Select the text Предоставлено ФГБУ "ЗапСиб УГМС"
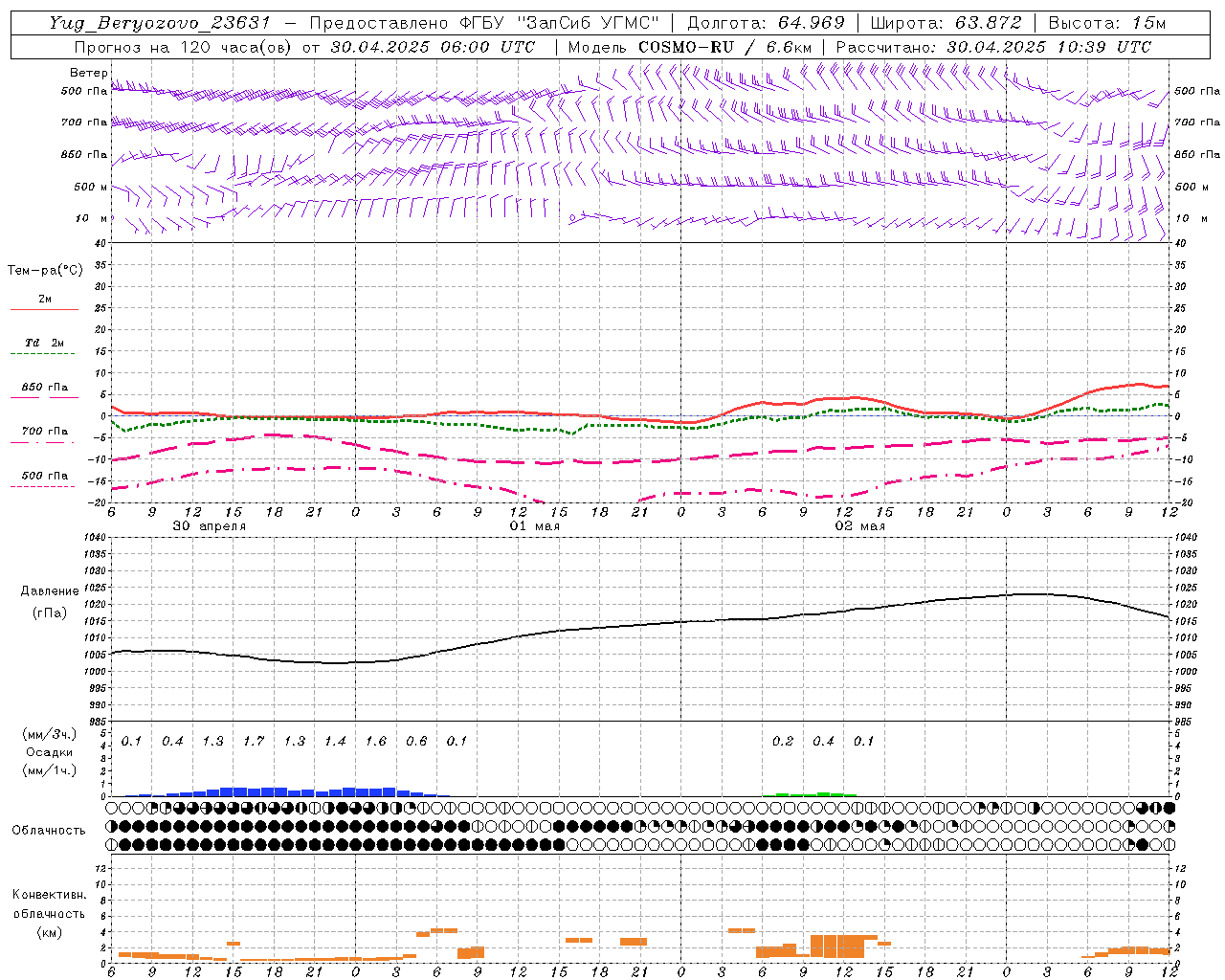 [x=485, y=23]
